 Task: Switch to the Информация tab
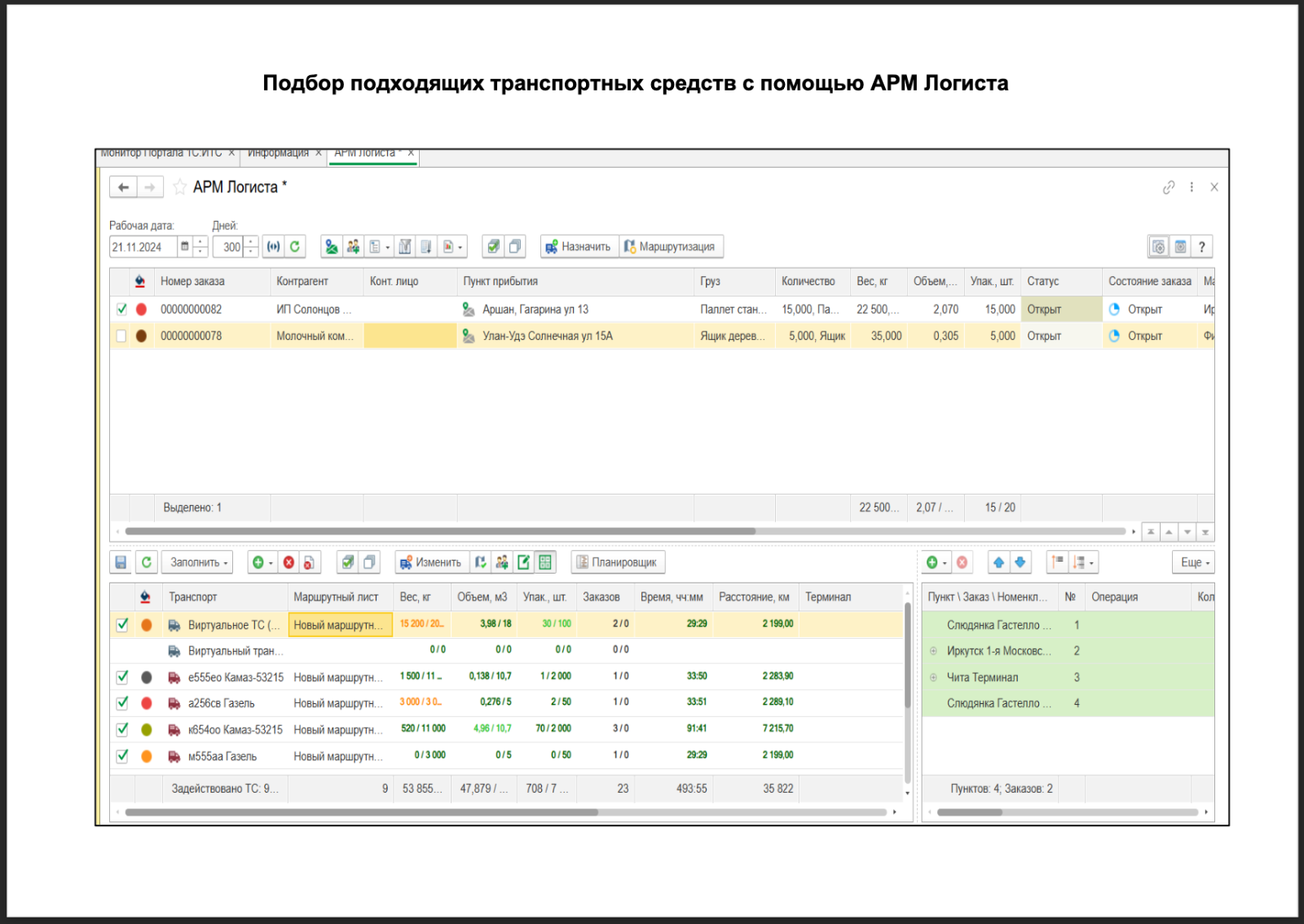(278, 154)
